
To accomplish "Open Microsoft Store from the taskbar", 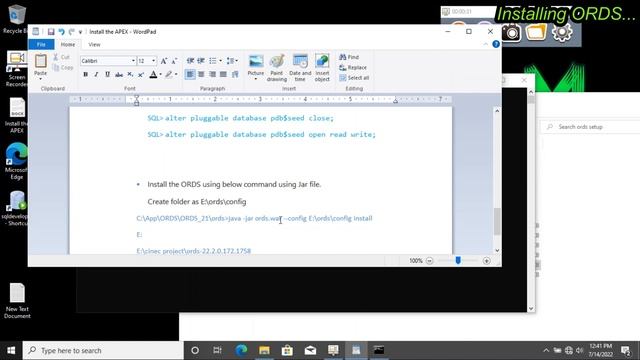I will click(287, 350).
